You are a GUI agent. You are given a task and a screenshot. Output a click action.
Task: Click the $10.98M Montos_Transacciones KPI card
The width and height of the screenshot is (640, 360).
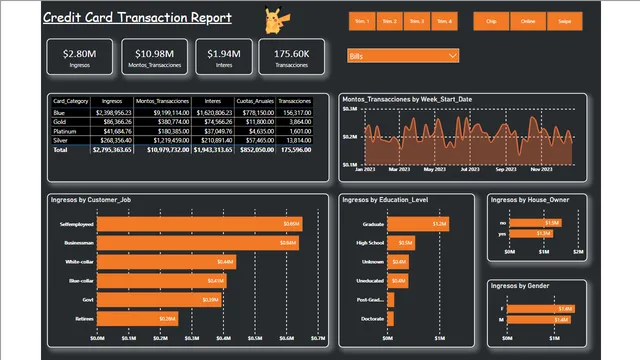(155, 57)
